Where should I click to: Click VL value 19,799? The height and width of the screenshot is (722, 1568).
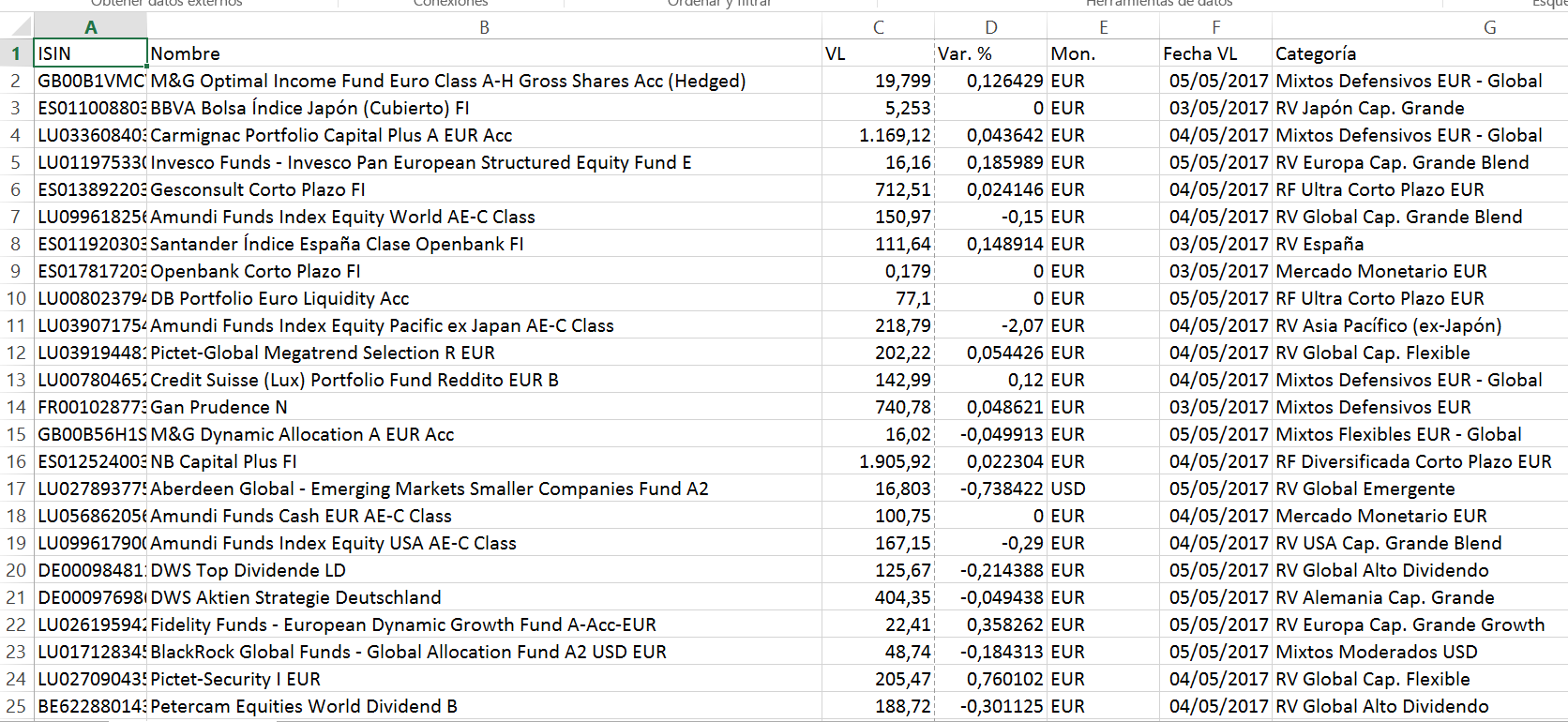tap(879, 81)
